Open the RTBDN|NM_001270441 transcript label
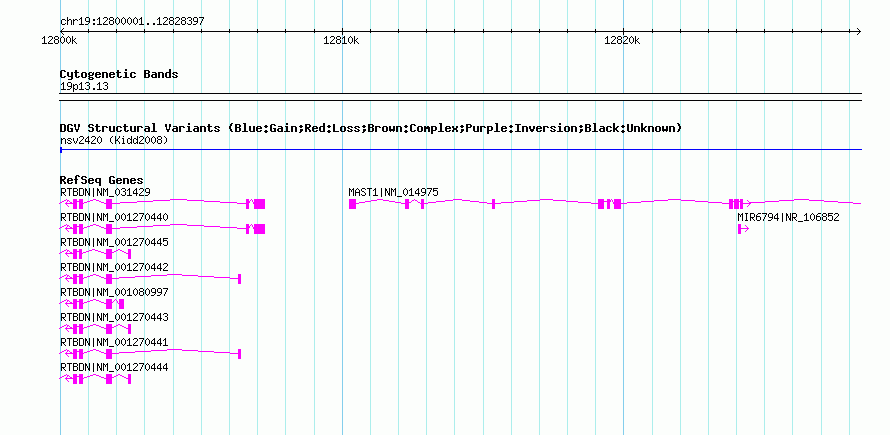This screenshot has width=890, height=435. tap(114, 342)
